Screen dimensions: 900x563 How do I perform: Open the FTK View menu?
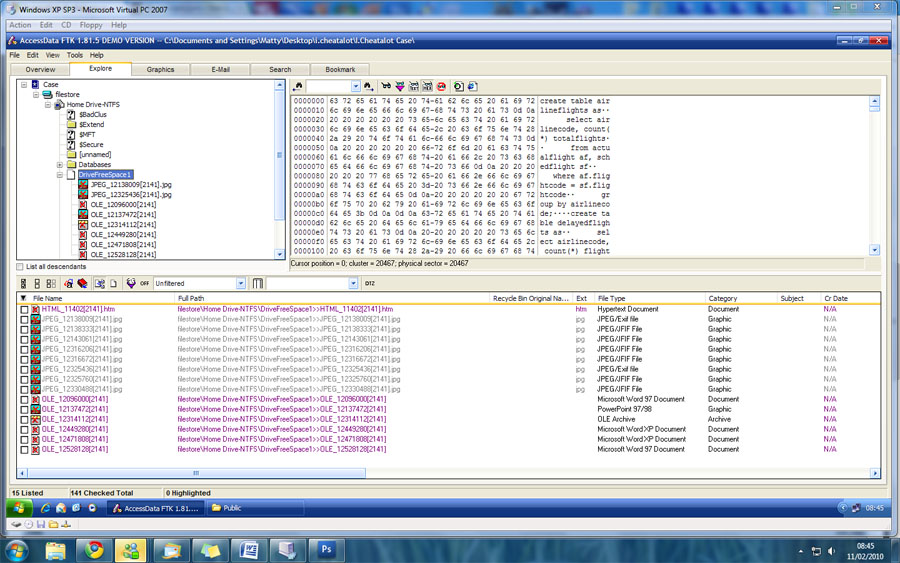52,55
